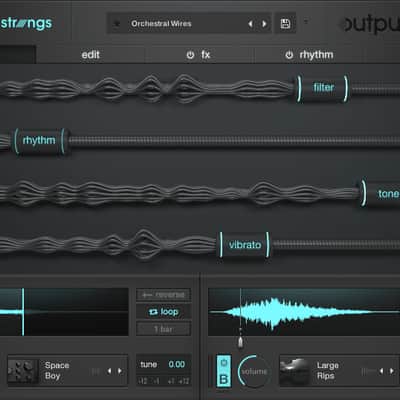Click the list icon beside Space Boy

(x=96, y=371)
